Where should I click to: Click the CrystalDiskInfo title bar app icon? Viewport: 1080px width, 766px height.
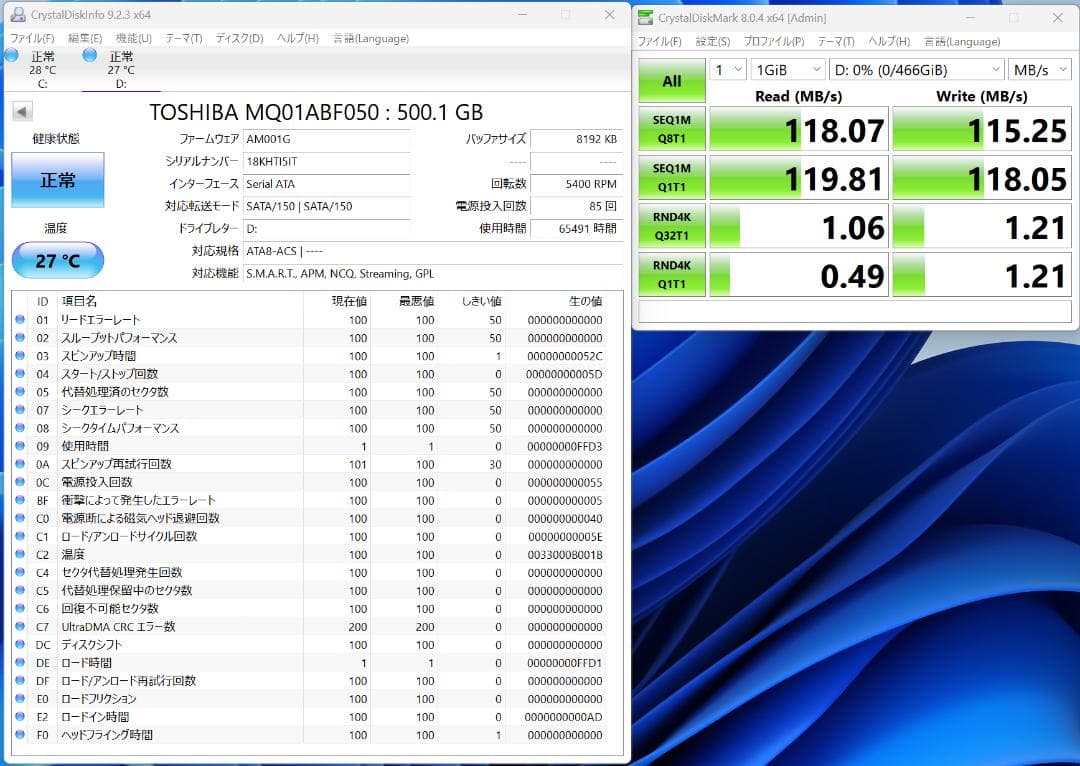point(19,14)
